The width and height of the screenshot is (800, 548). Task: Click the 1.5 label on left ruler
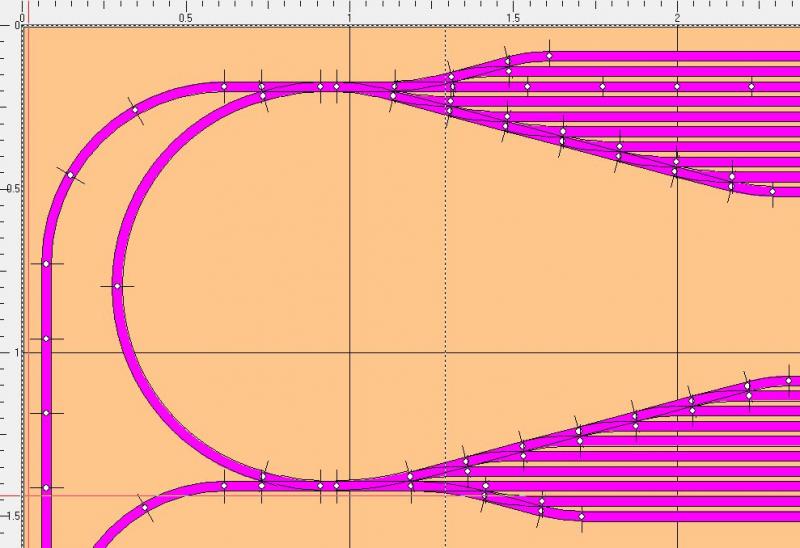click(14, 516)
